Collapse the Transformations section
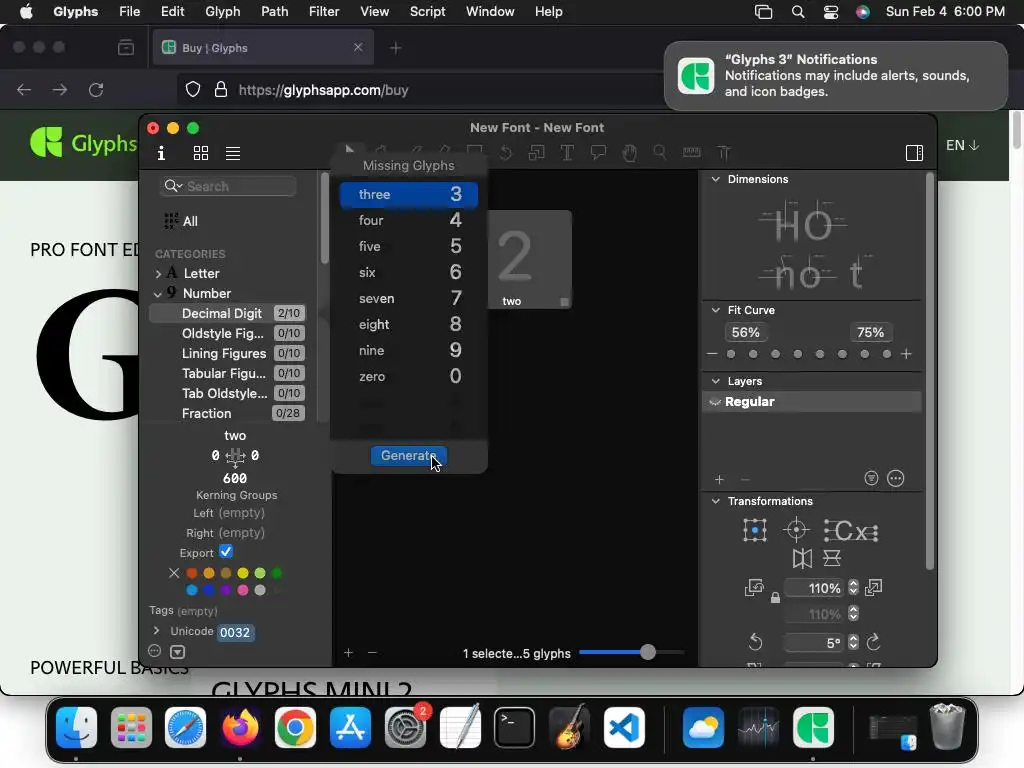This screenshot has width=1024, height=768. pyautogui.click(x=716, y=502)
